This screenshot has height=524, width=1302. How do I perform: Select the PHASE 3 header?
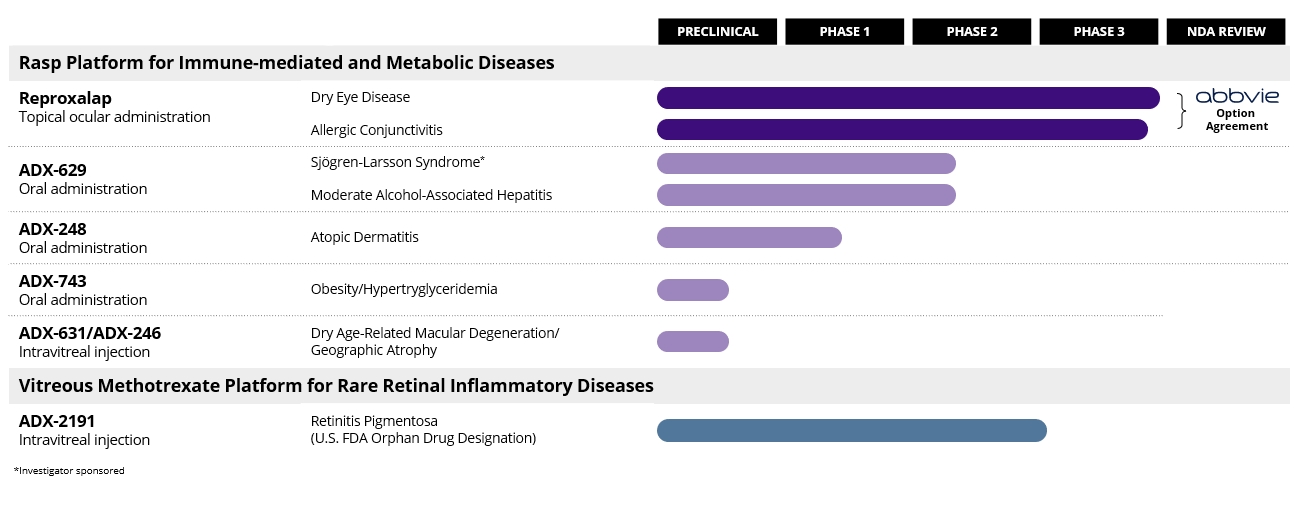pos(1098,32)
